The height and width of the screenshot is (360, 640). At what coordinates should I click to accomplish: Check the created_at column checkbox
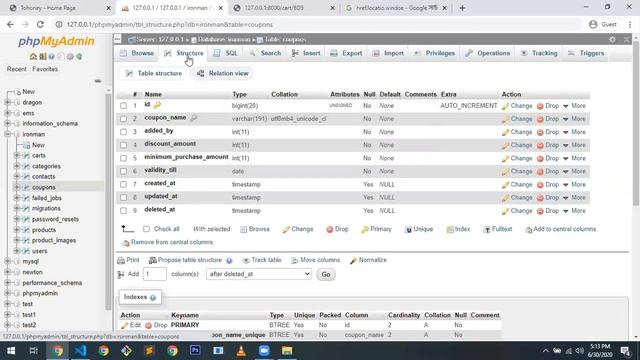123,184
